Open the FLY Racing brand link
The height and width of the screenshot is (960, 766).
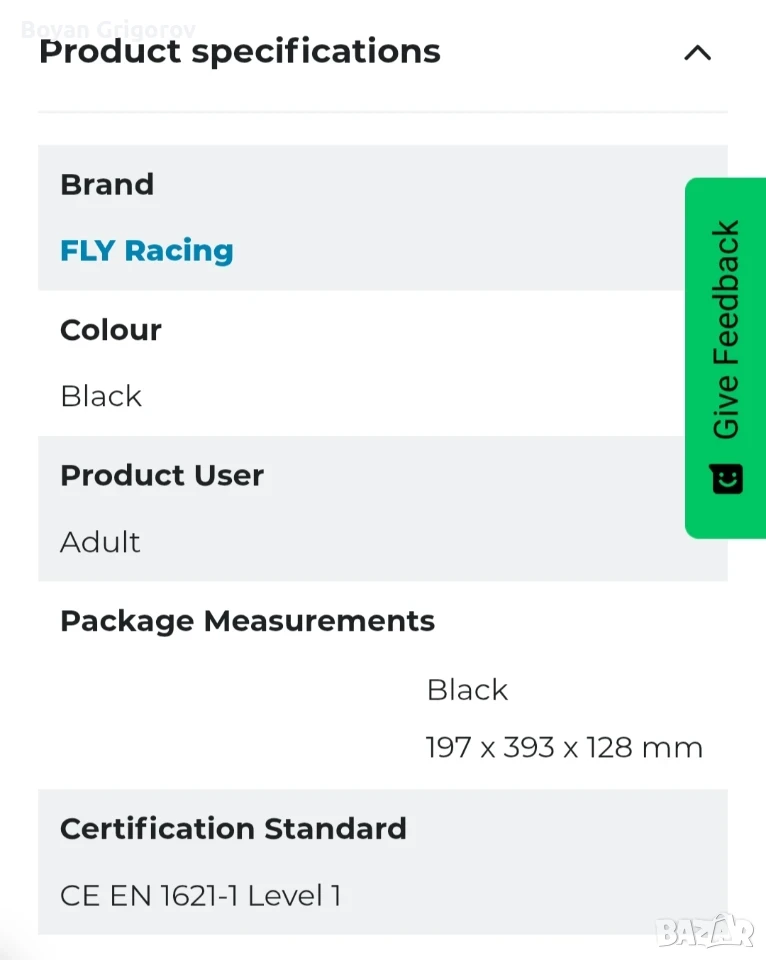(146, 250)
